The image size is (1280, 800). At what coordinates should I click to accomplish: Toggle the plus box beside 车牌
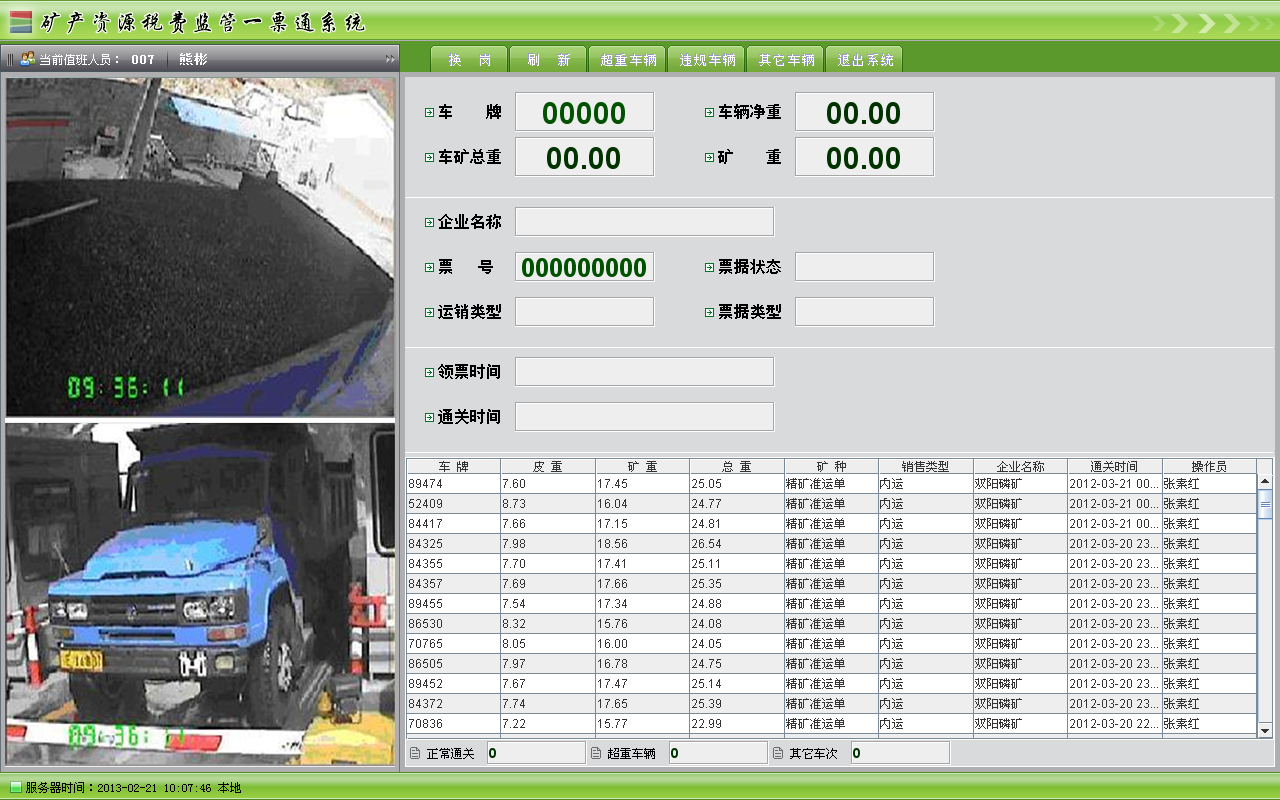429,112
